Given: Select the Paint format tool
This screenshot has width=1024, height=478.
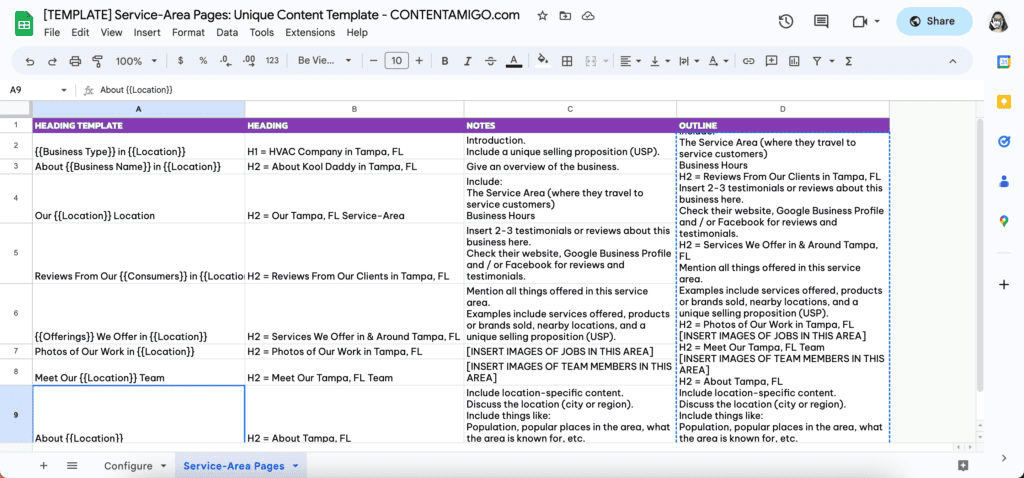Looking at the screenshot, I should pos(98,61).
